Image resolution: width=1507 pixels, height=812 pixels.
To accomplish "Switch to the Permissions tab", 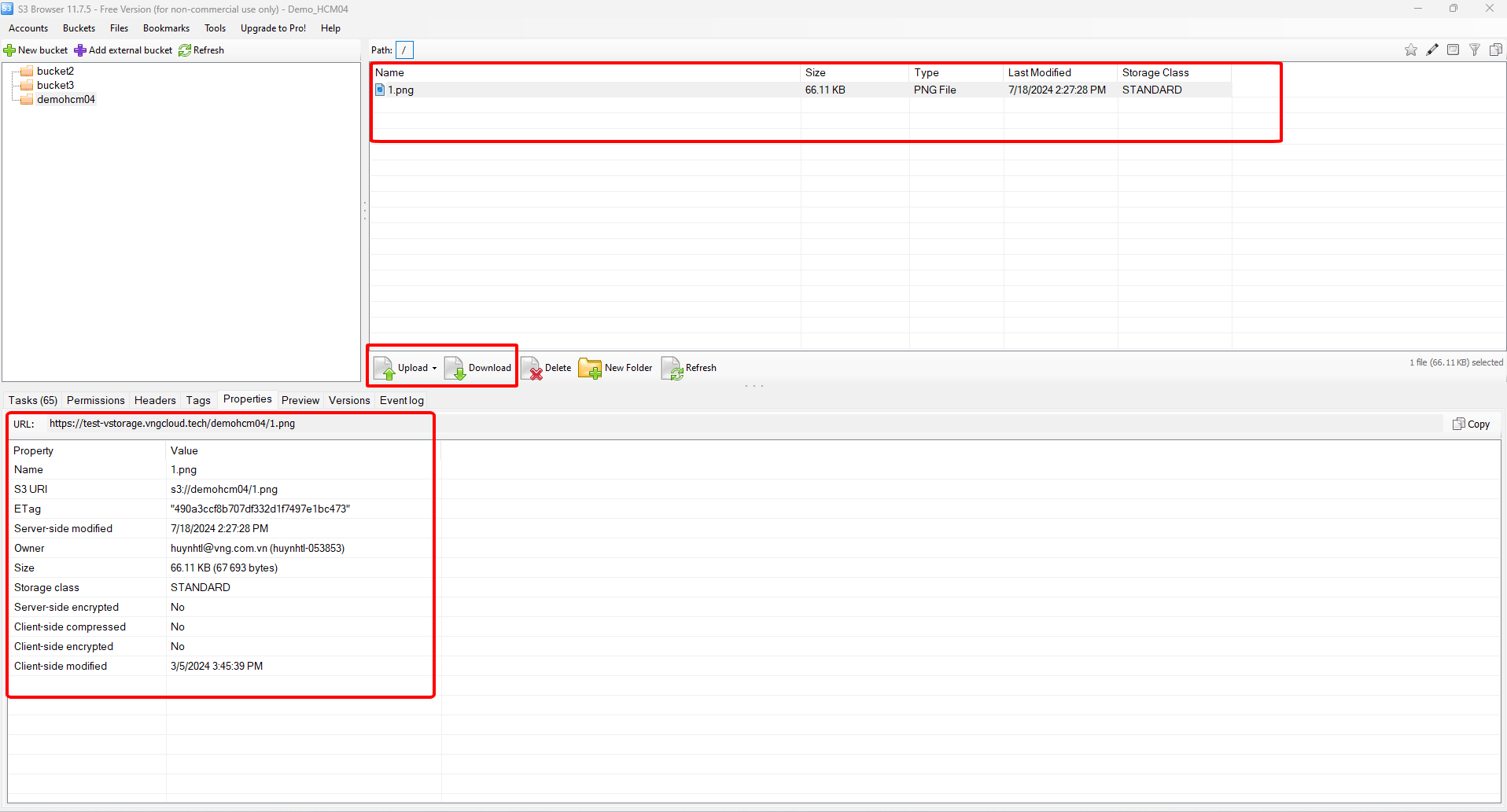I will click(95, 401).
